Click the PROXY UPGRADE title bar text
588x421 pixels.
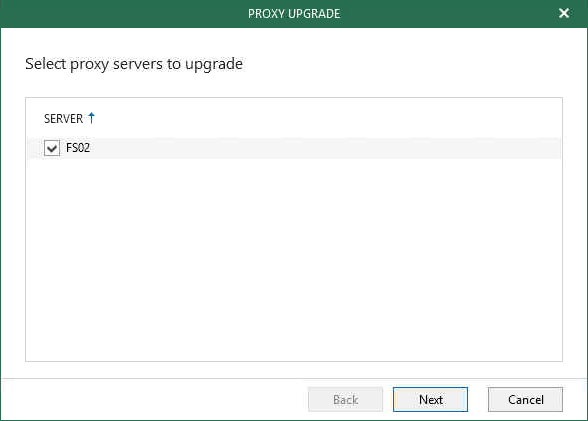tap(294, 14)
